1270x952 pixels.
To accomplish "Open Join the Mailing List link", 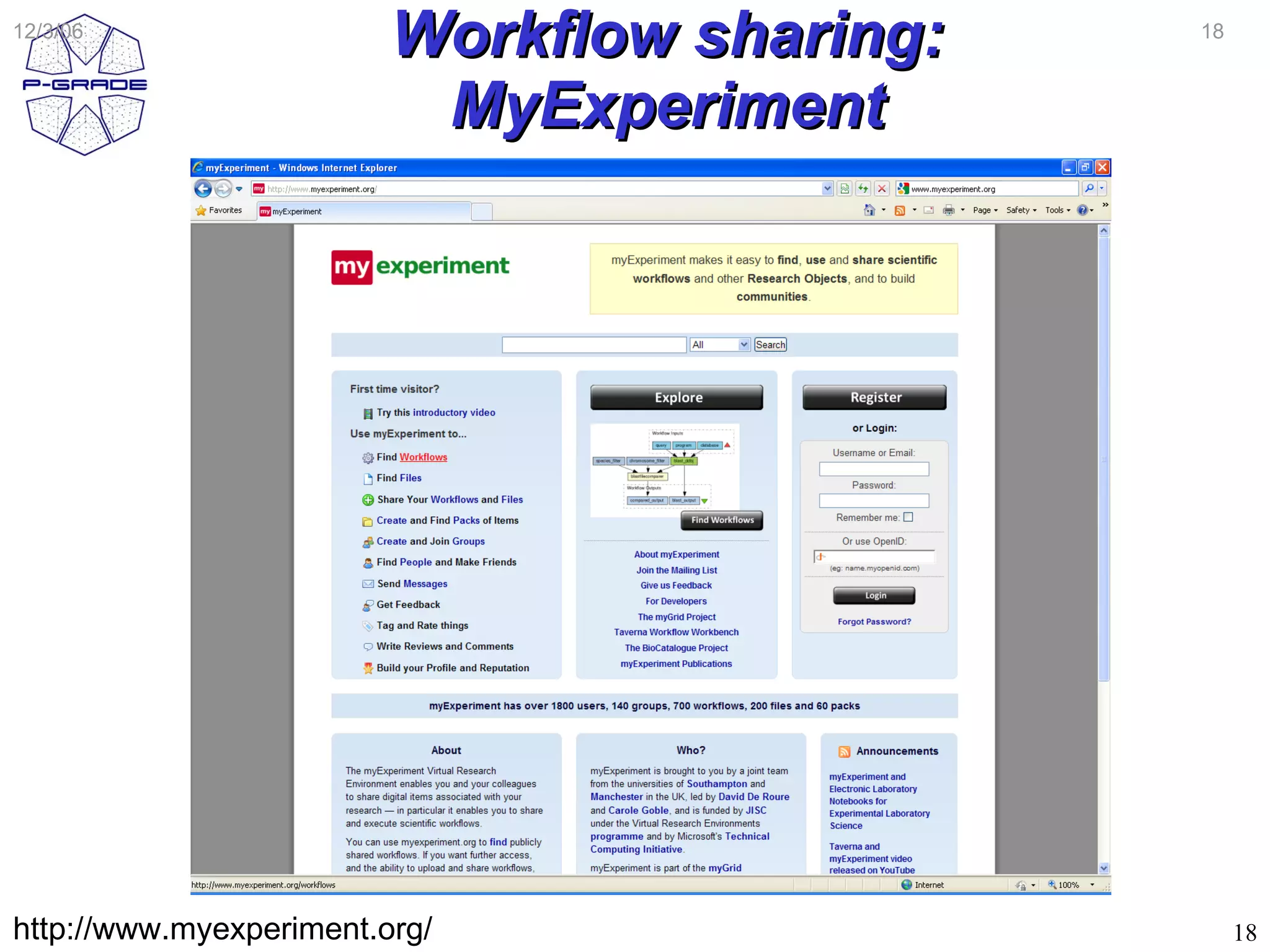I will click(x=677, y=570).
